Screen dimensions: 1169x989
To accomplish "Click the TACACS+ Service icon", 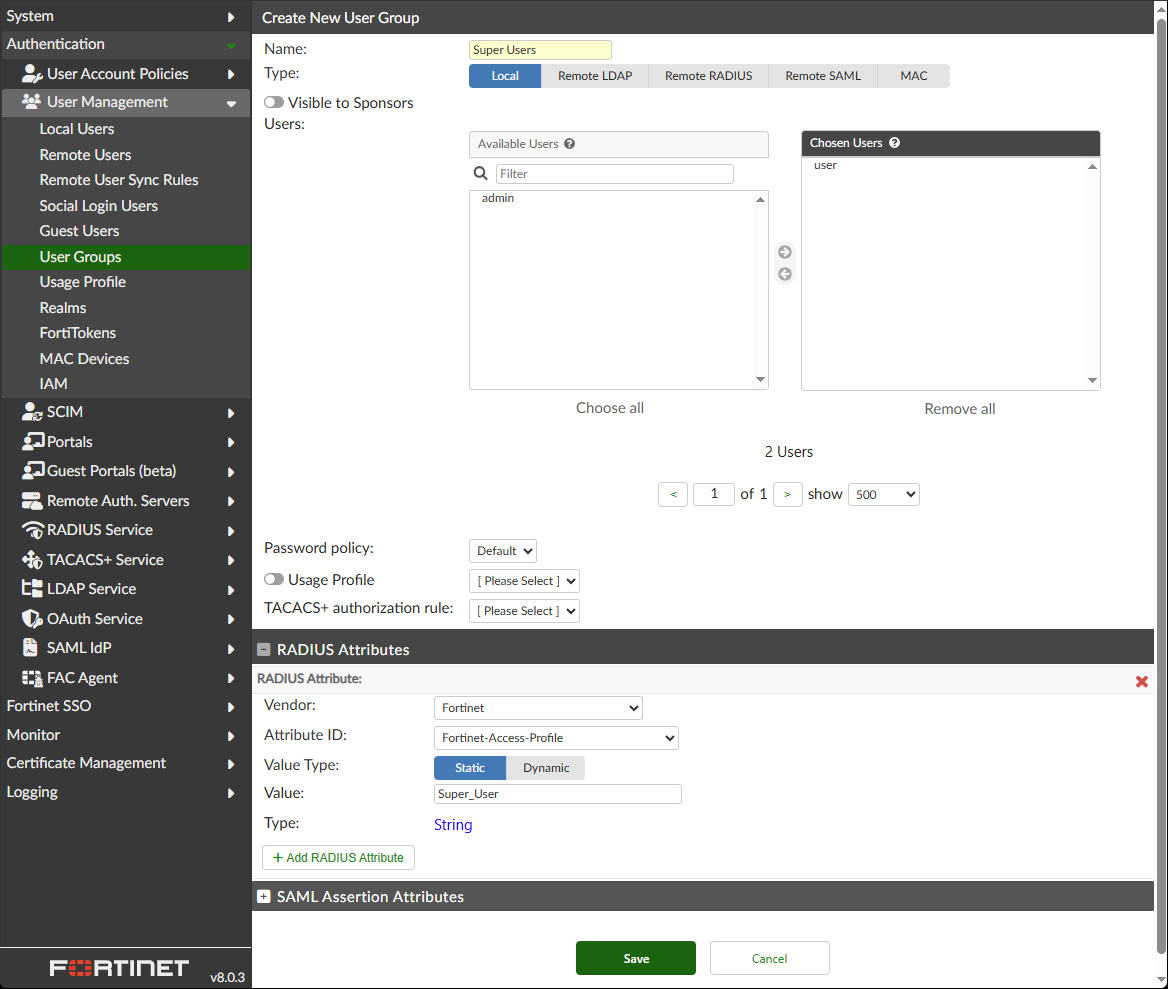I will point(31,559).
